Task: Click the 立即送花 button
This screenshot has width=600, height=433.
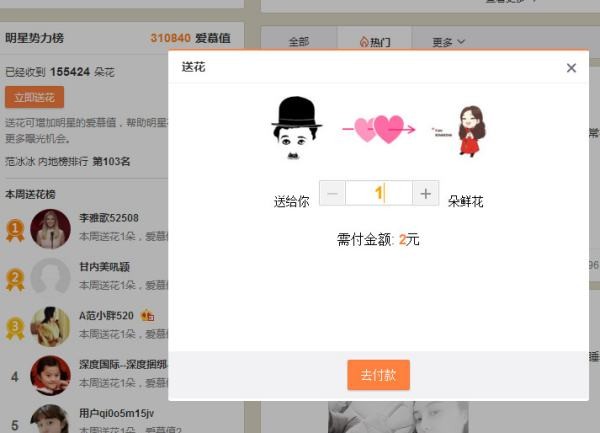Action: (34, 98)
